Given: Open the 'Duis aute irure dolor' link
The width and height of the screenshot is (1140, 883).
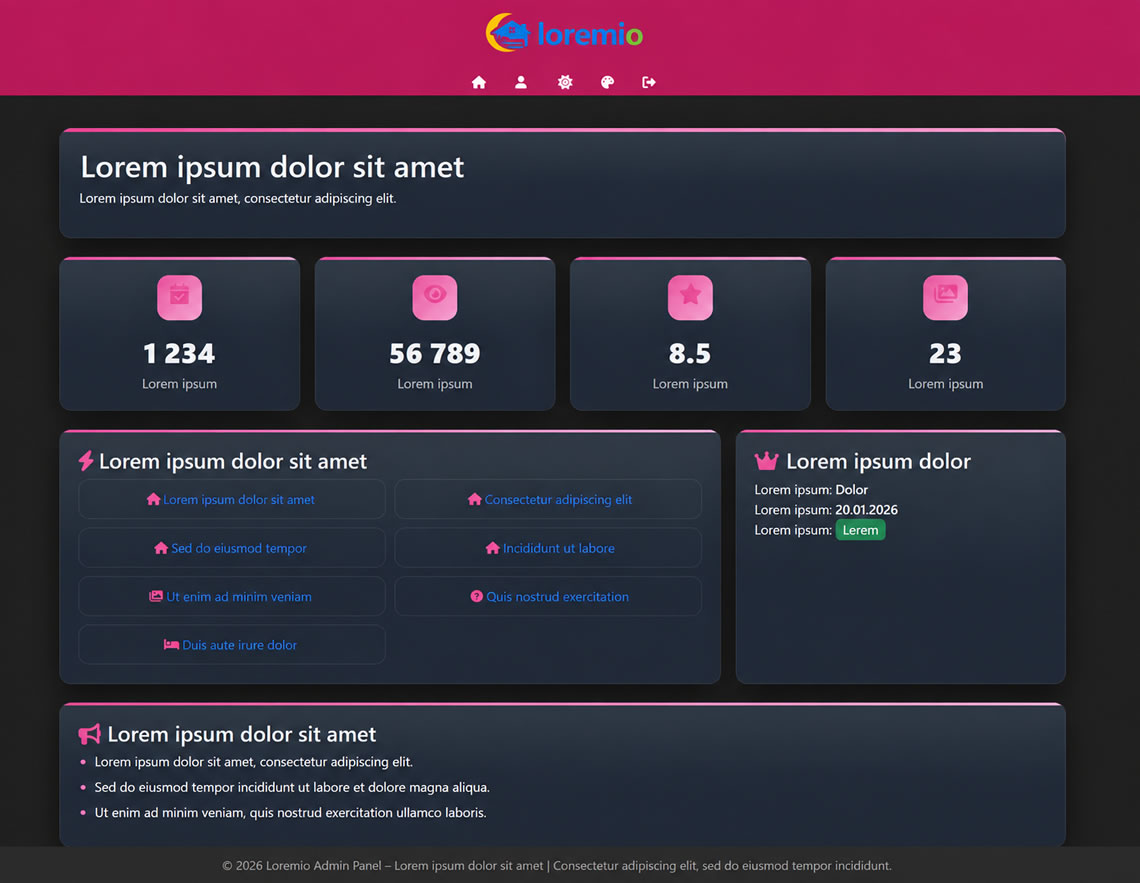Looking at the screenshot, I should pos(231,645).
